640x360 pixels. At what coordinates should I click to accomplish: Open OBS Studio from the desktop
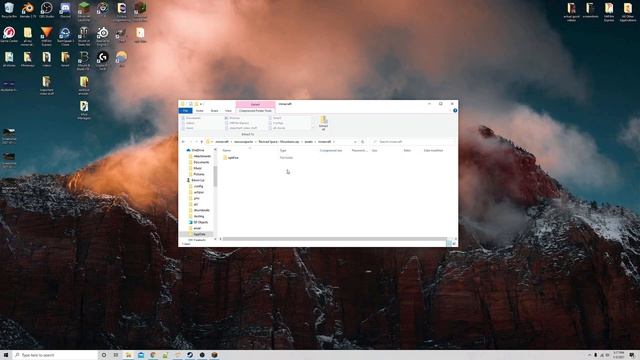[x=47, y=10]
